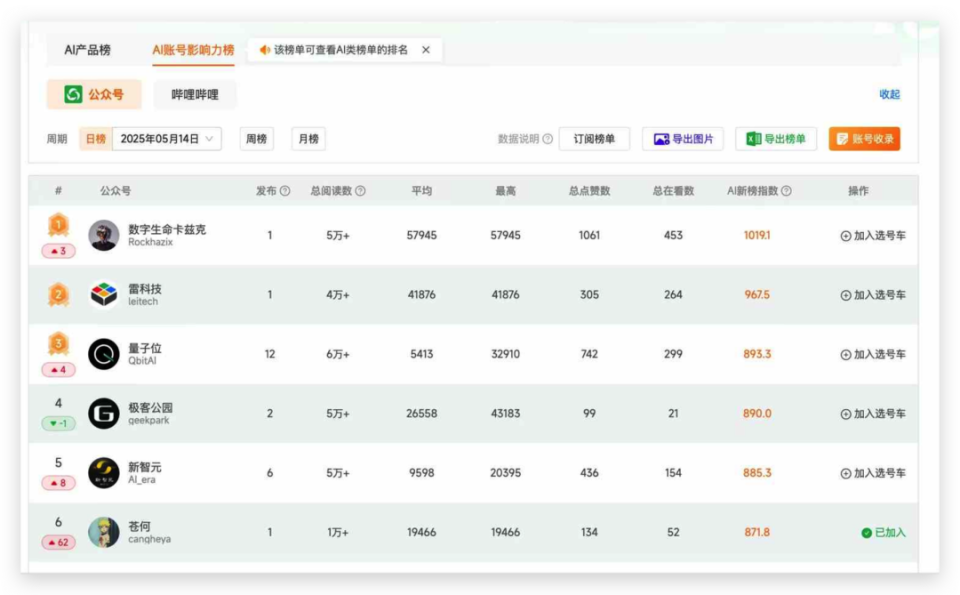Click the orange 账号收录 button
Viewport: 960px width, 595px height.
(864, 139)
